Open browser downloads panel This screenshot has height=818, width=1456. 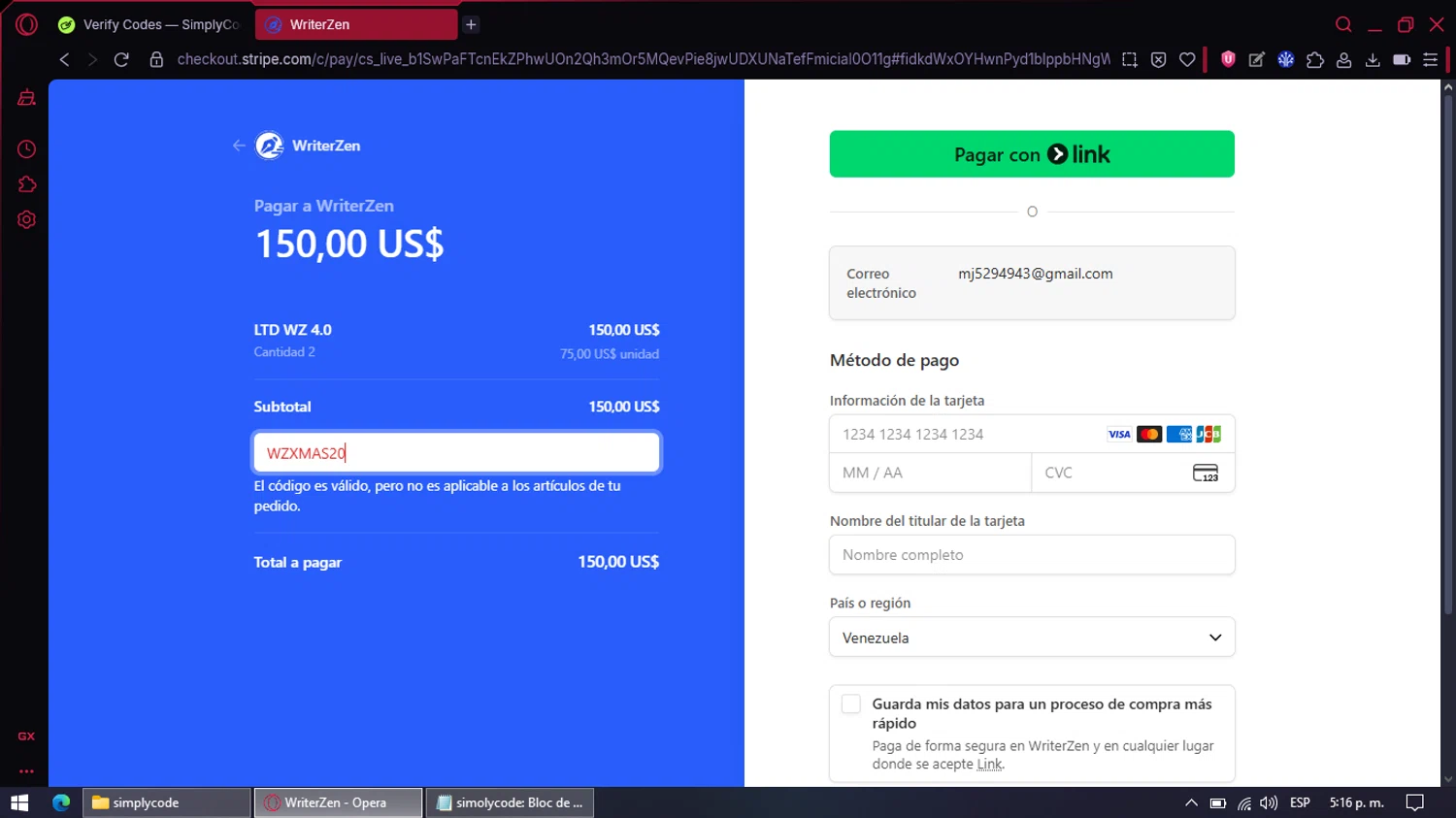1373,59
